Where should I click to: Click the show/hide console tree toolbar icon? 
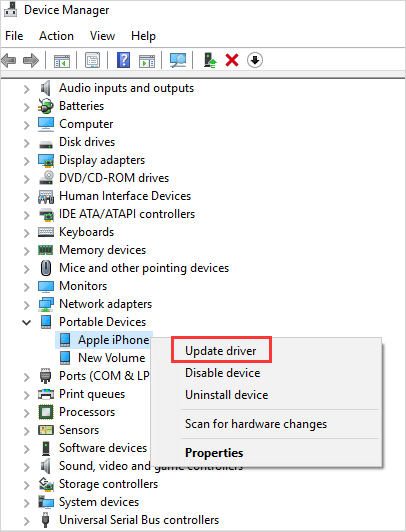(x=62, y=61)
